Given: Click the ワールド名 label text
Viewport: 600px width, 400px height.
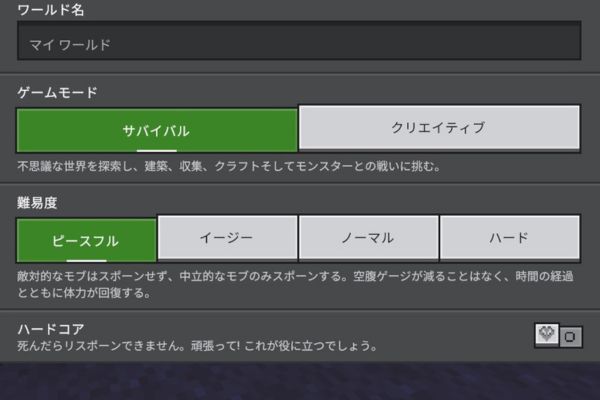Looking at the screenshot, I should tap(51, 10).
